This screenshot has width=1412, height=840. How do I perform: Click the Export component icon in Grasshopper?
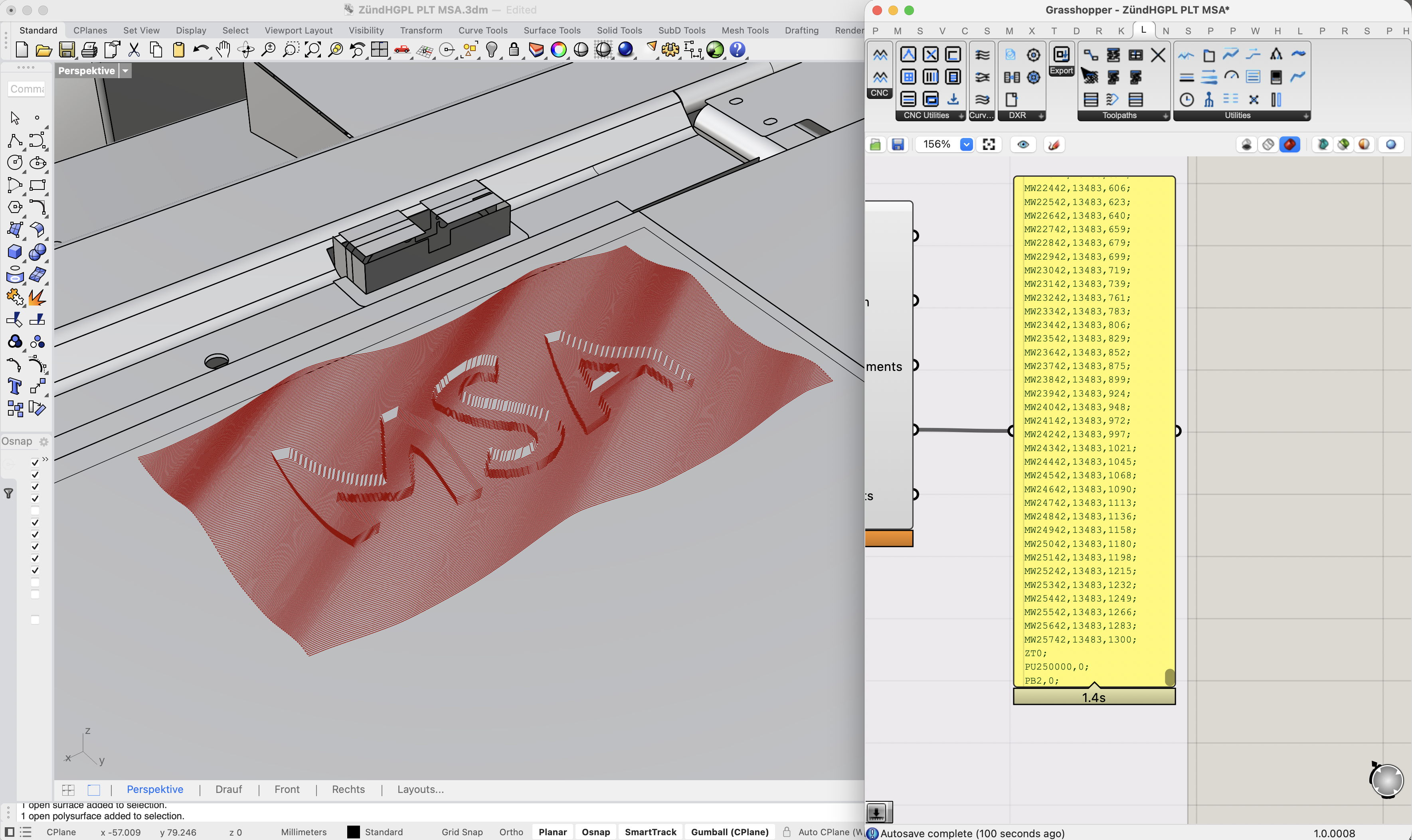coord(1061,55)
